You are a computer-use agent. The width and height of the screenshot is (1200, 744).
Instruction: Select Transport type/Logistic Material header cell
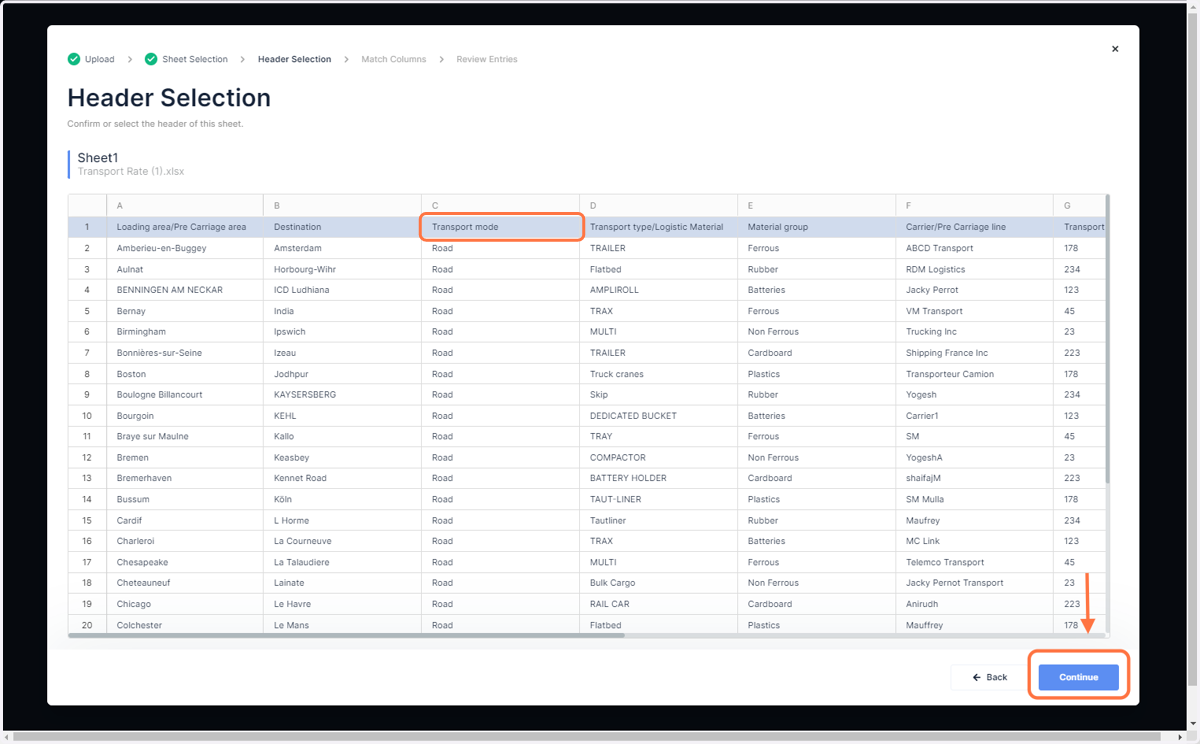pyautogui.click(x=658, y=227)
